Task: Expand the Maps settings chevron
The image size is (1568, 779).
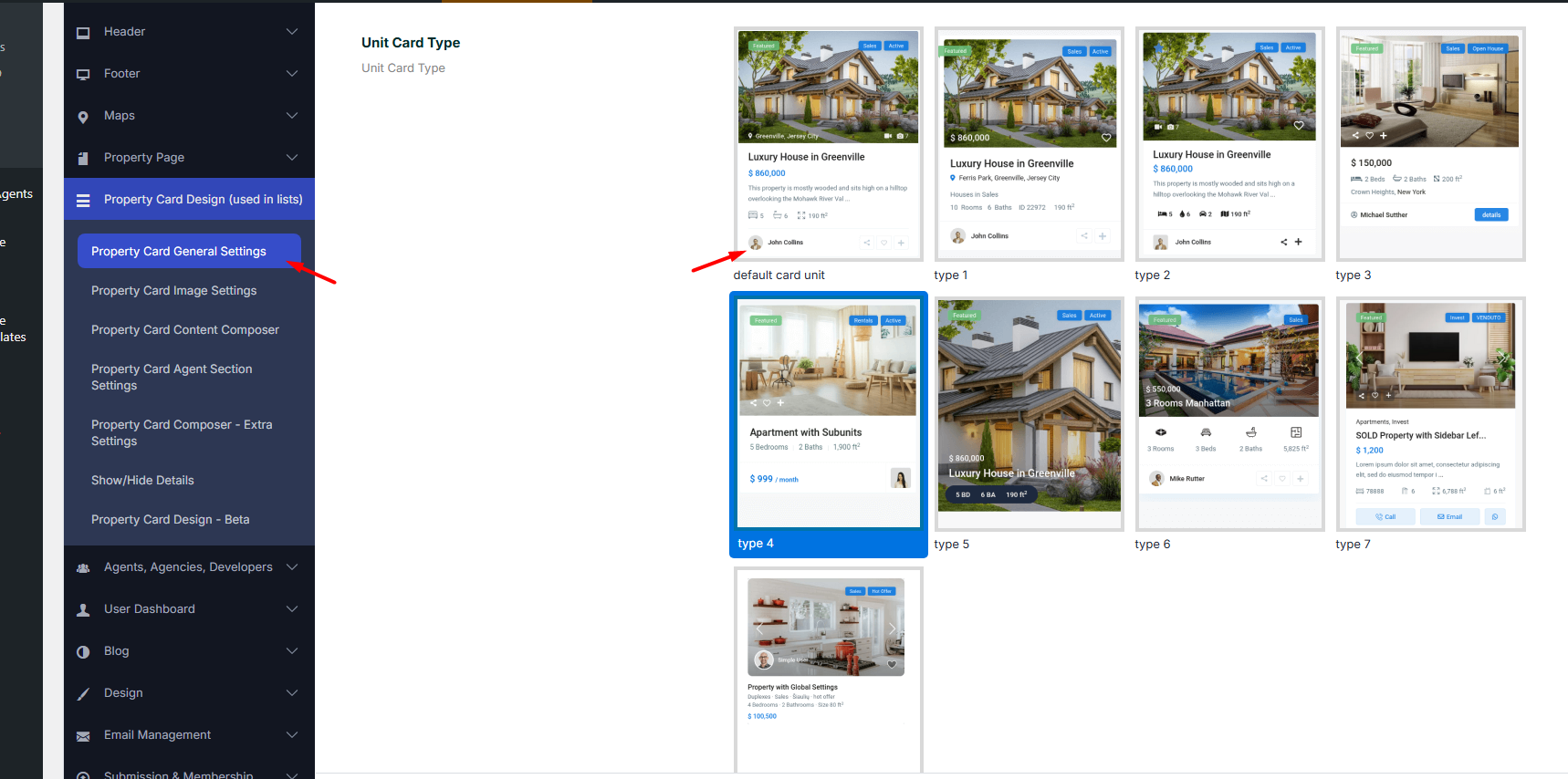Action: pos(292,116)
